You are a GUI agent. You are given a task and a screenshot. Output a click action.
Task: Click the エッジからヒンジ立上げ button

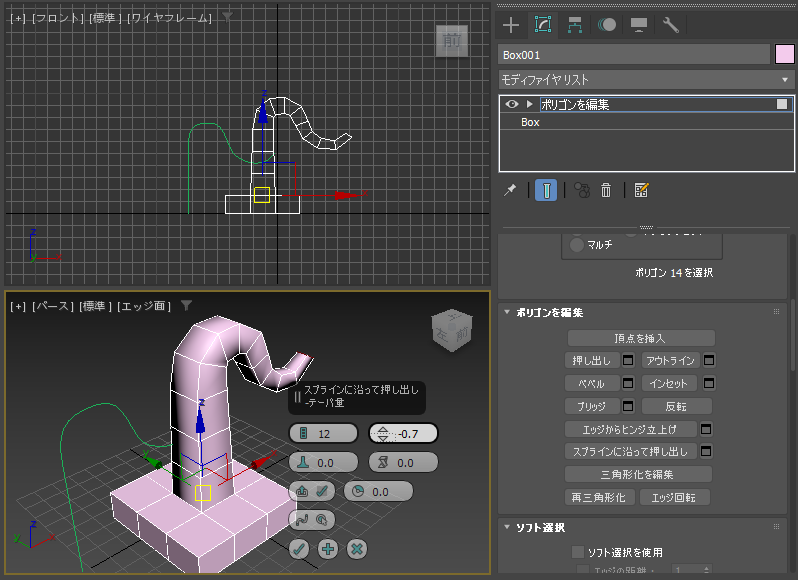[630, 429]
